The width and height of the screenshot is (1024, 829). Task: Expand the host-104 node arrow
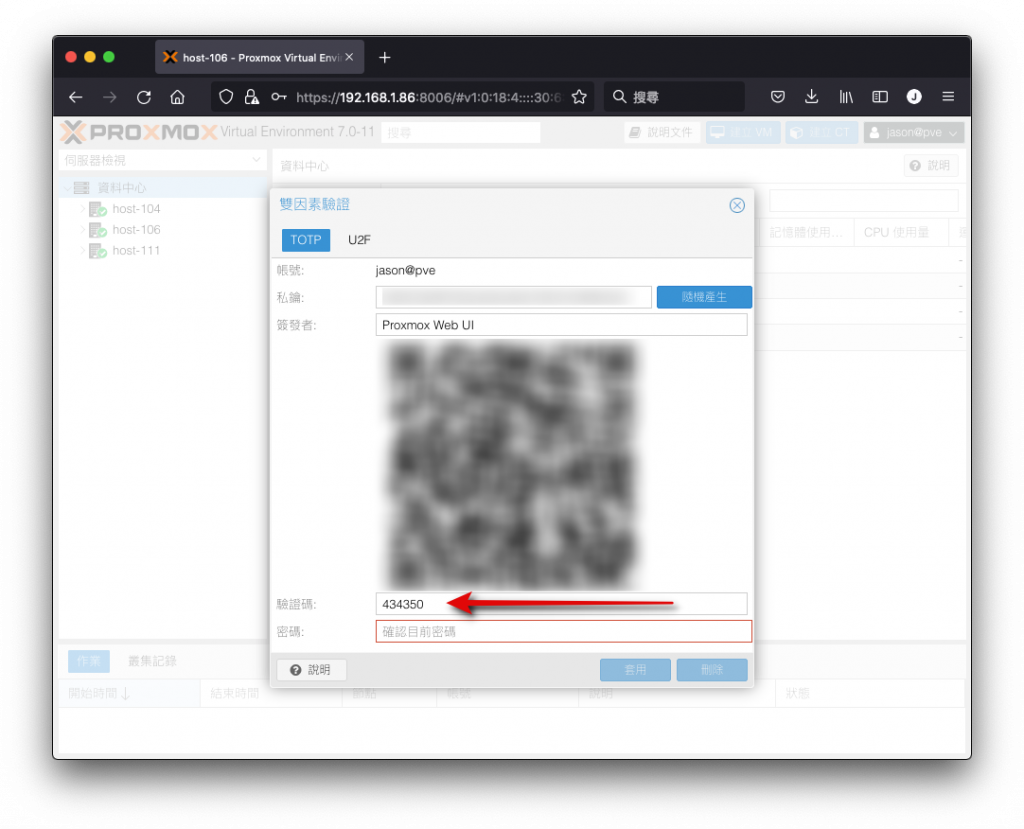[x=82, y=209]
